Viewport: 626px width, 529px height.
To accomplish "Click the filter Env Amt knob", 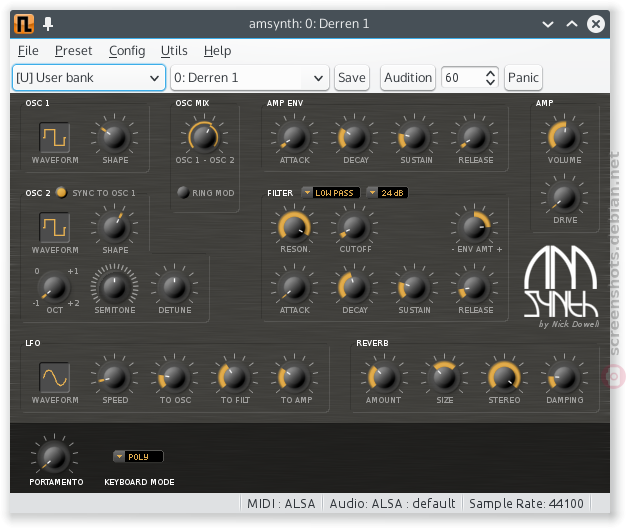I will [x=474, y=228].
